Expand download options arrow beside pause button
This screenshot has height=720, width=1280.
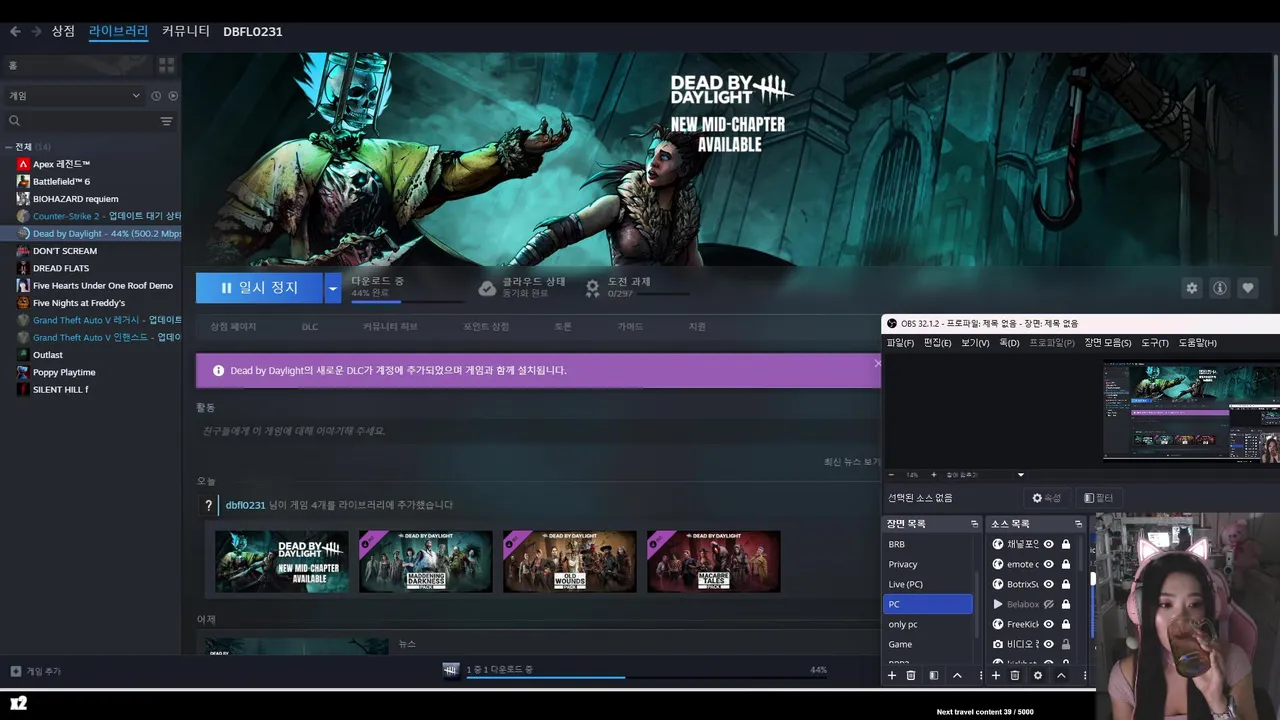click(332, 288)
